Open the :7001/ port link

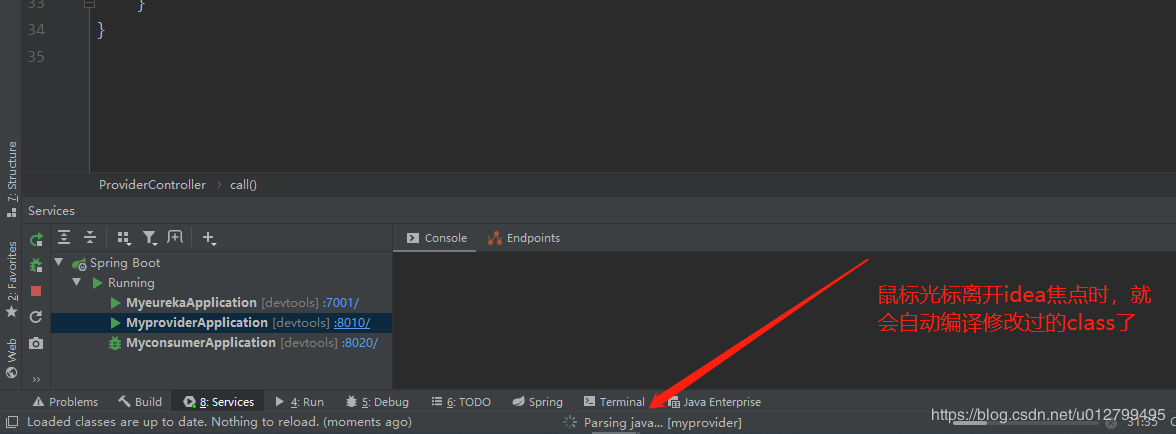pyautogui.click(x=340, y=303)
